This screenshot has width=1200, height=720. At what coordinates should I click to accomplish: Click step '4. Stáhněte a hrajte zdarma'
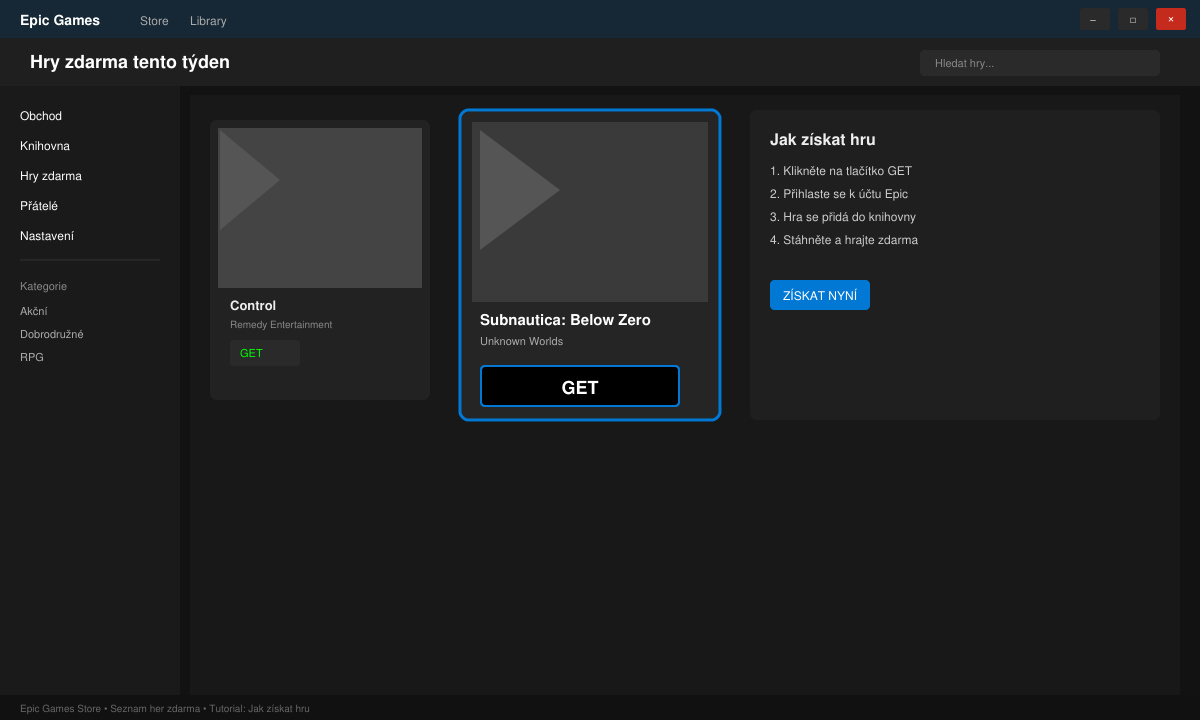tap(844, 240)
